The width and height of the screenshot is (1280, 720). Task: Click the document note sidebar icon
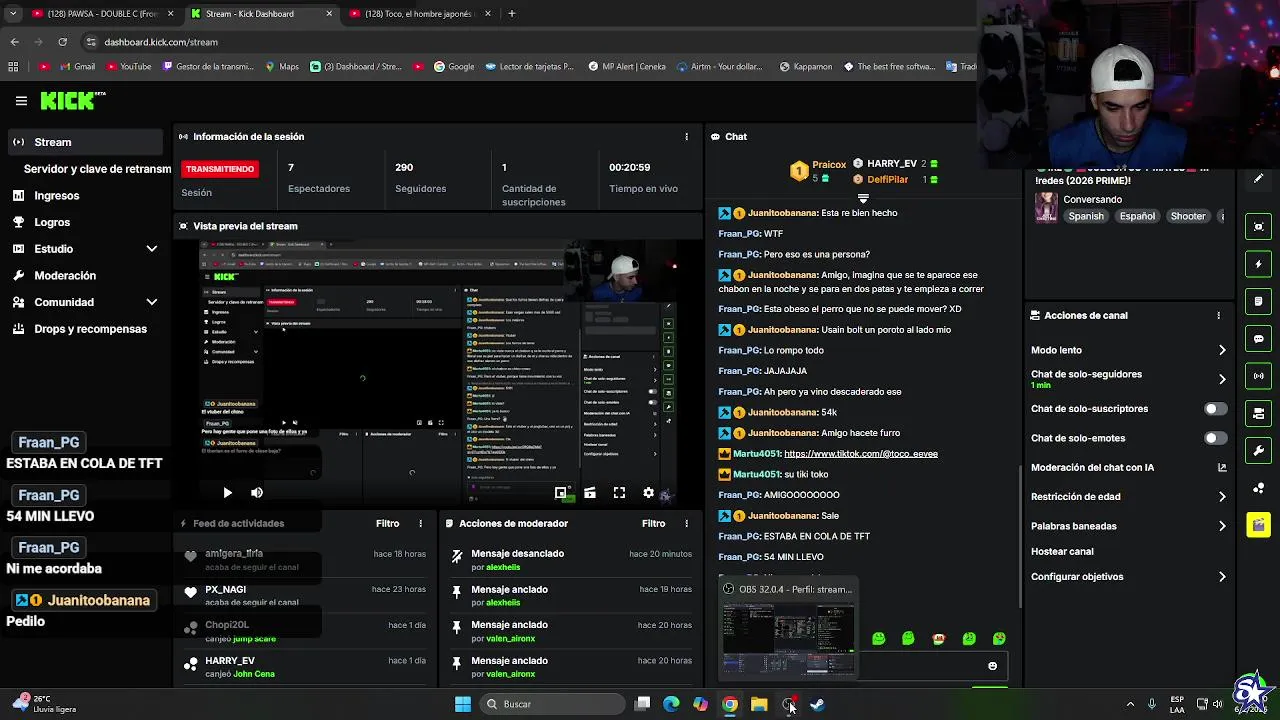tap(1259, 301)
